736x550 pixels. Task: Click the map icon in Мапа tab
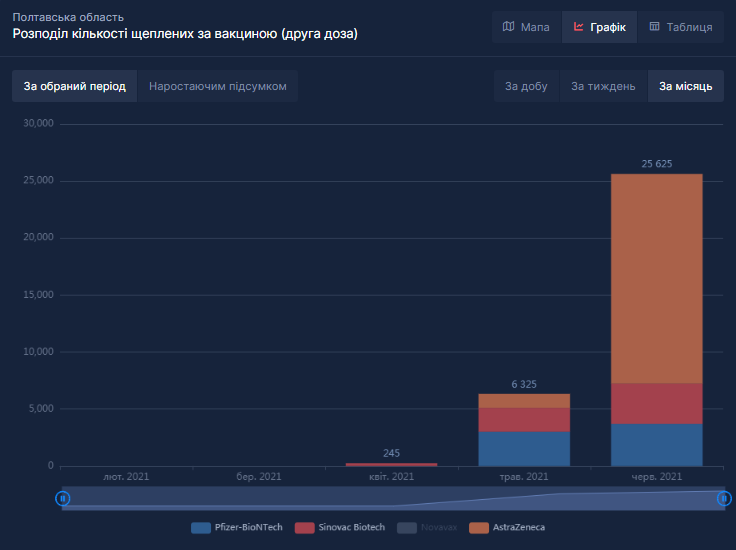tap(508, 27)
